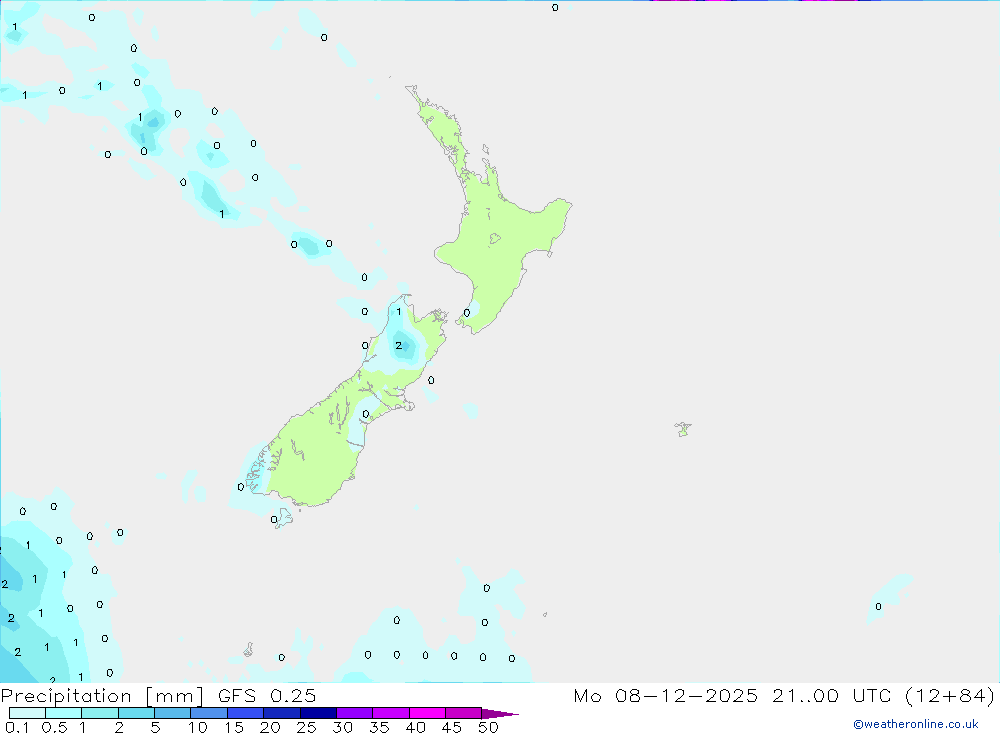Select the 35–40 mm violet legend cell

(391, 713)
